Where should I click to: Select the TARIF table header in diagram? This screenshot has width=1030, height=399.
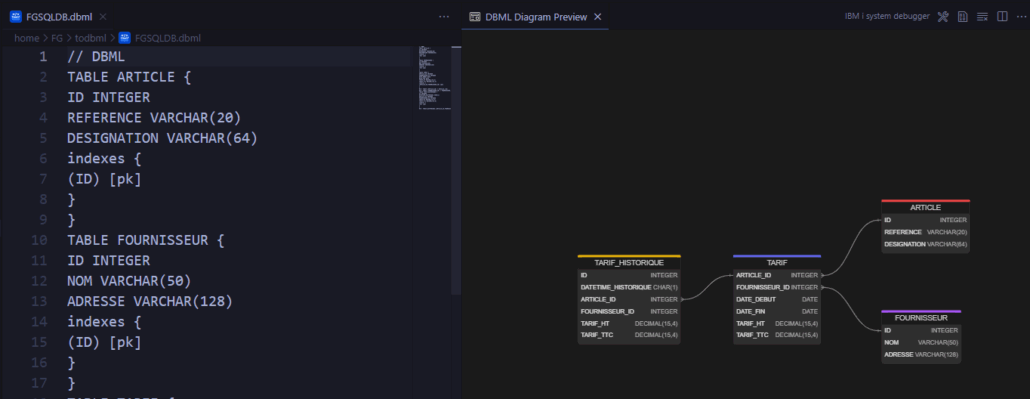pyautogui.click(x=777, y=262)
